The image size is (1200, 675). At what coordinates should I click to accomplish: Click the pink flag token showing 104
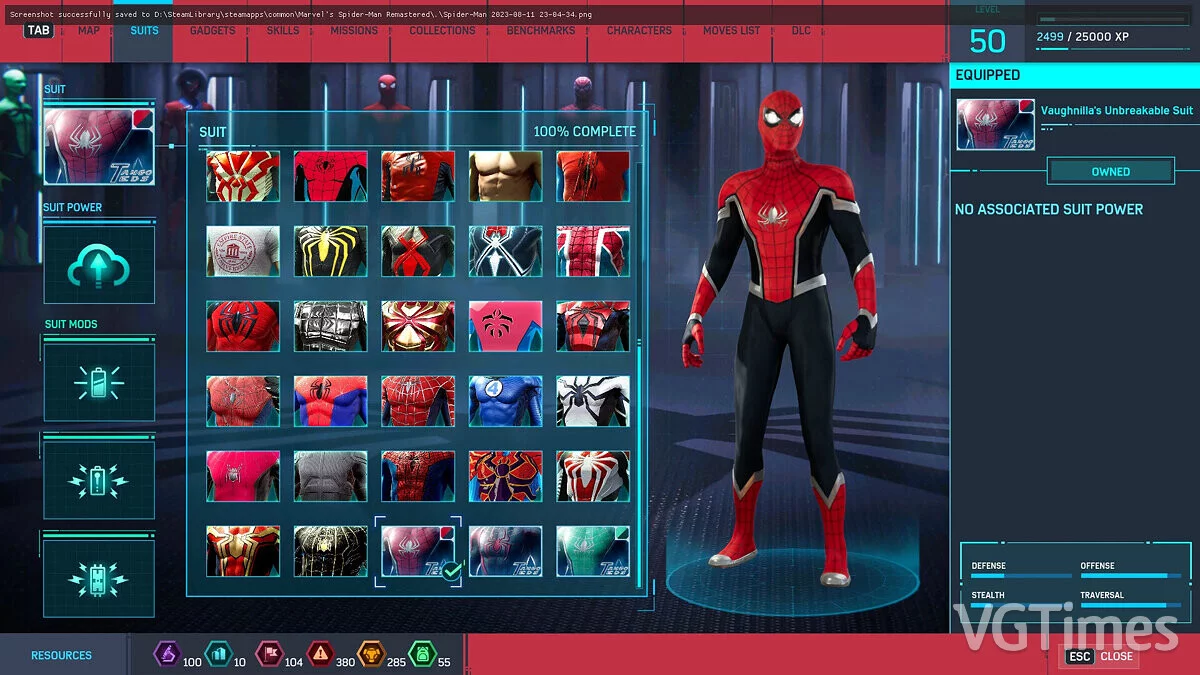point(268,655)
